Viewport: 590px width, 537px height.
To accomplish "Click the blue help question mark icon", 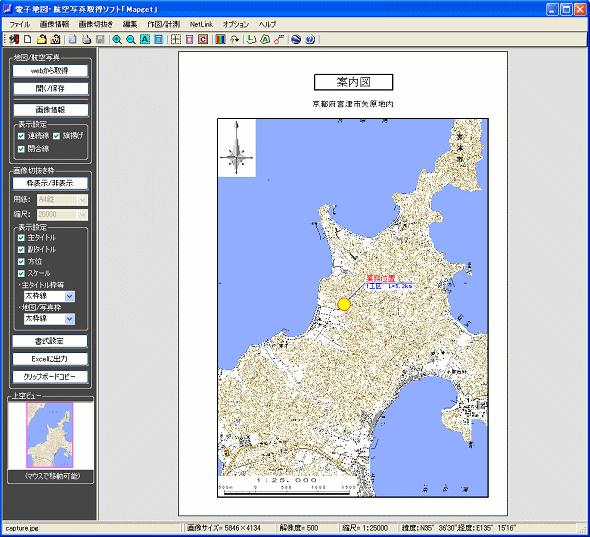I will pyautogui.click(x=310, y=40).
